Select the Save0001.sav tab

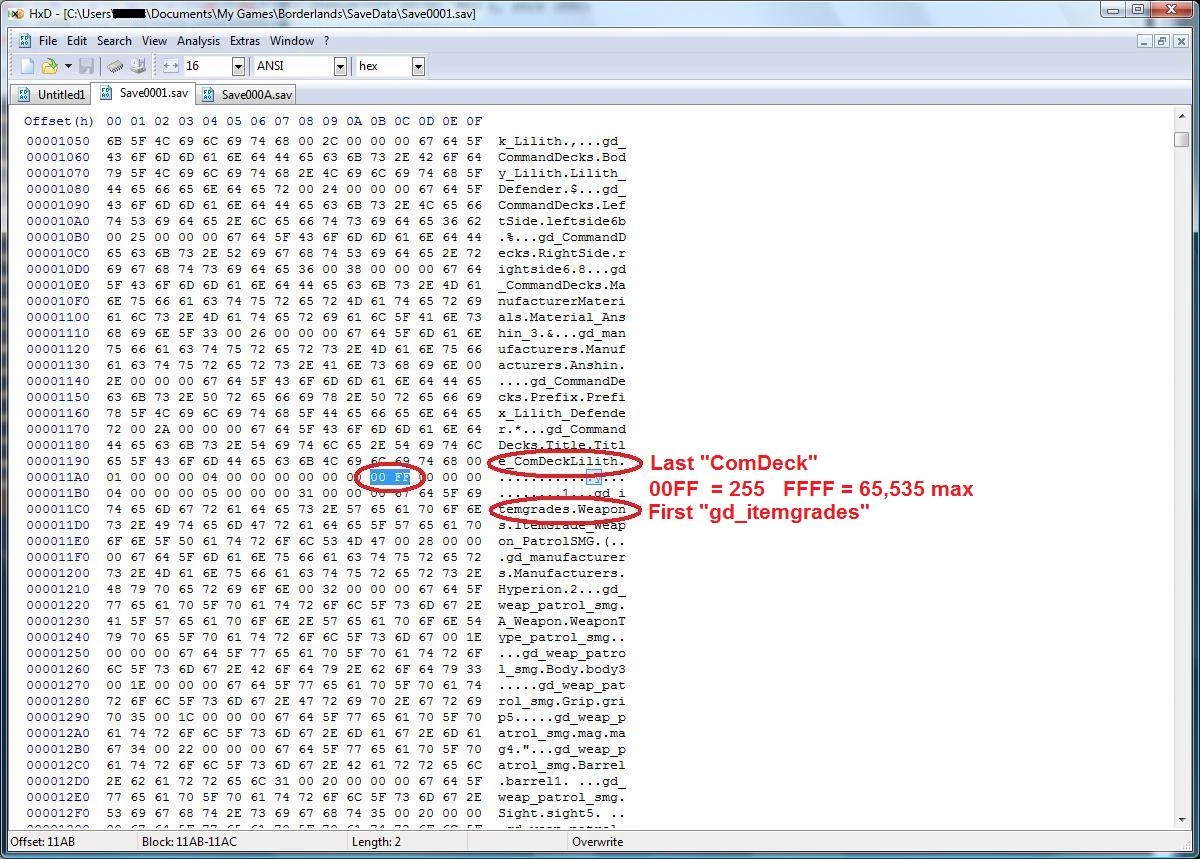tap(143, 94)
